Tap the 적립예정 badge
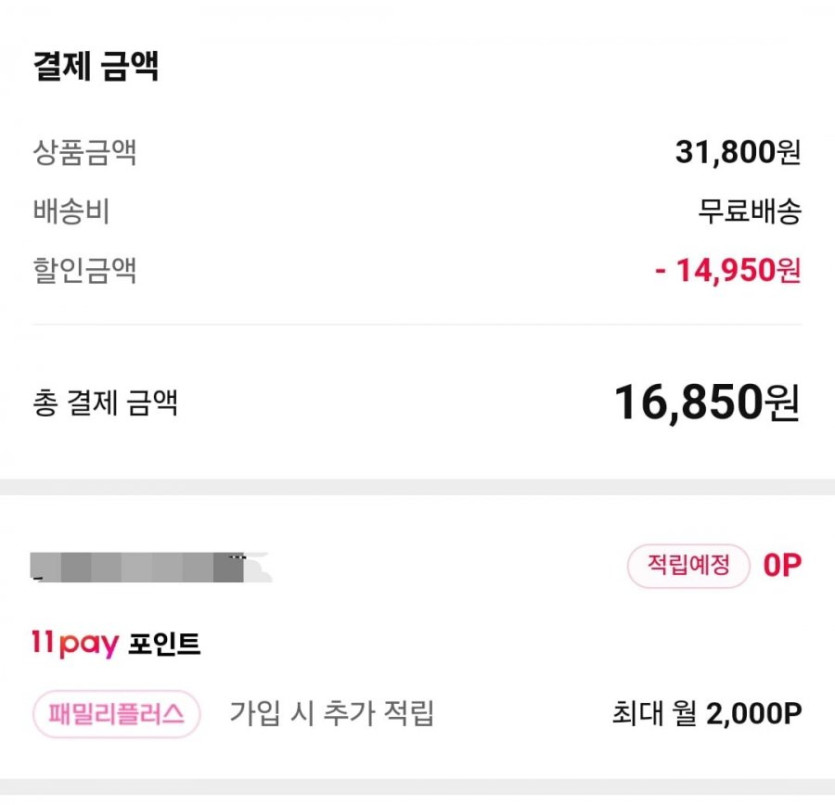This screenshot has height=805, width=835. pos(688,566)
